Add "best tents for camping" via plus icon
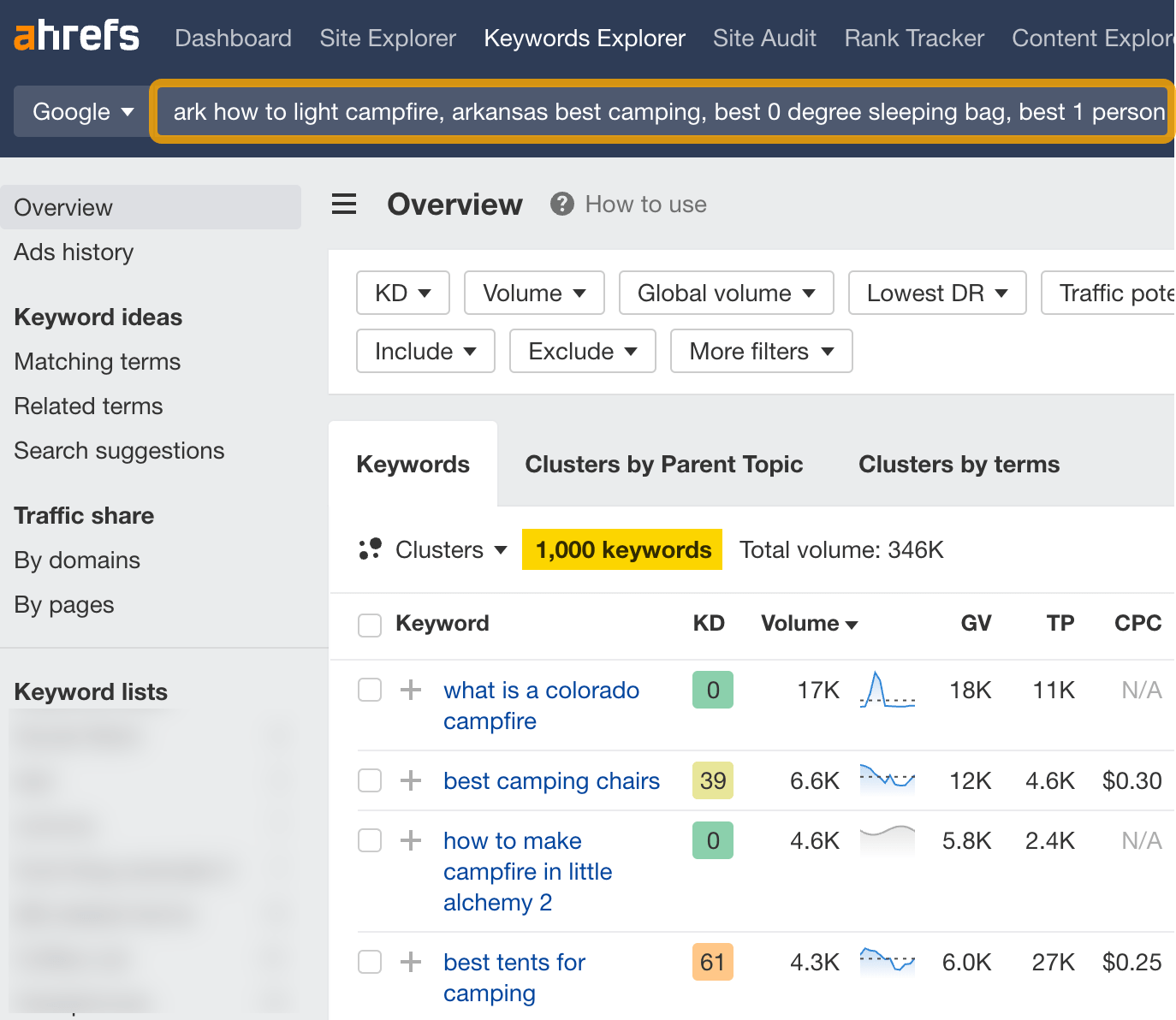This screenshot has width=1176, height=1020. (x=412, y=962)
